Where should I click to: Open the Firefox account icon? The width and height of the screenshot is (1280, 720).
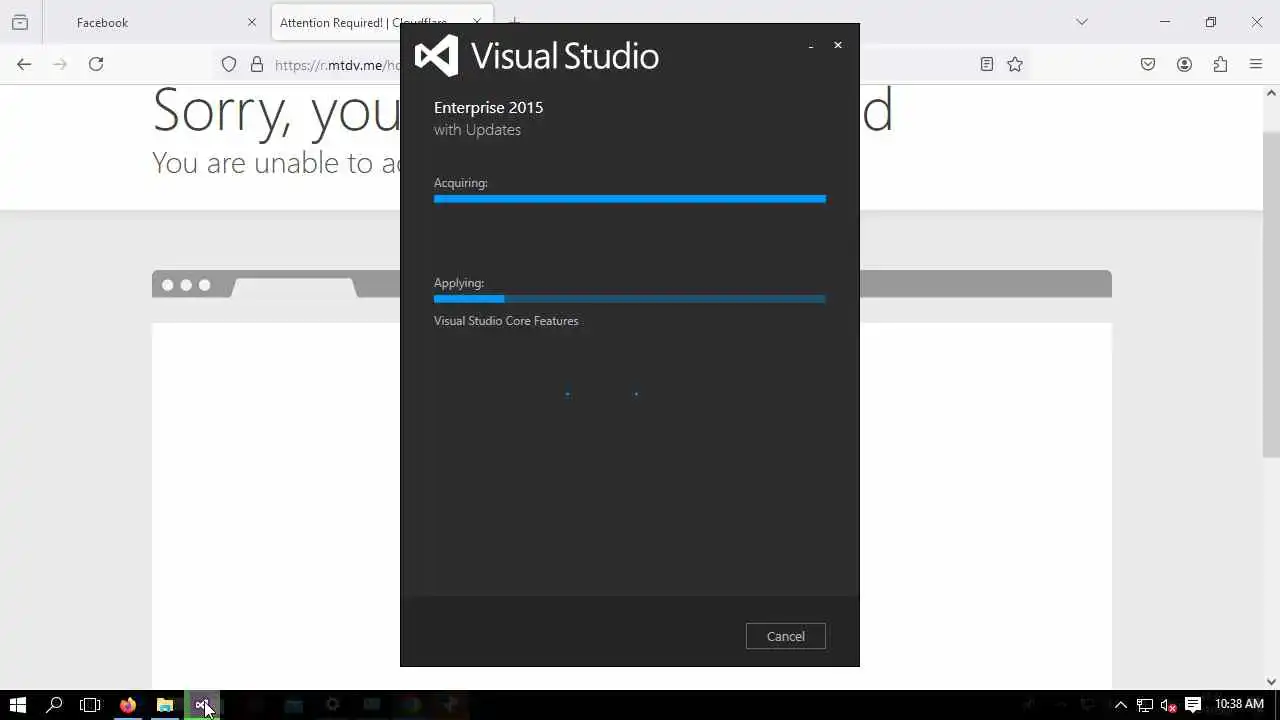click(1184, 64)
